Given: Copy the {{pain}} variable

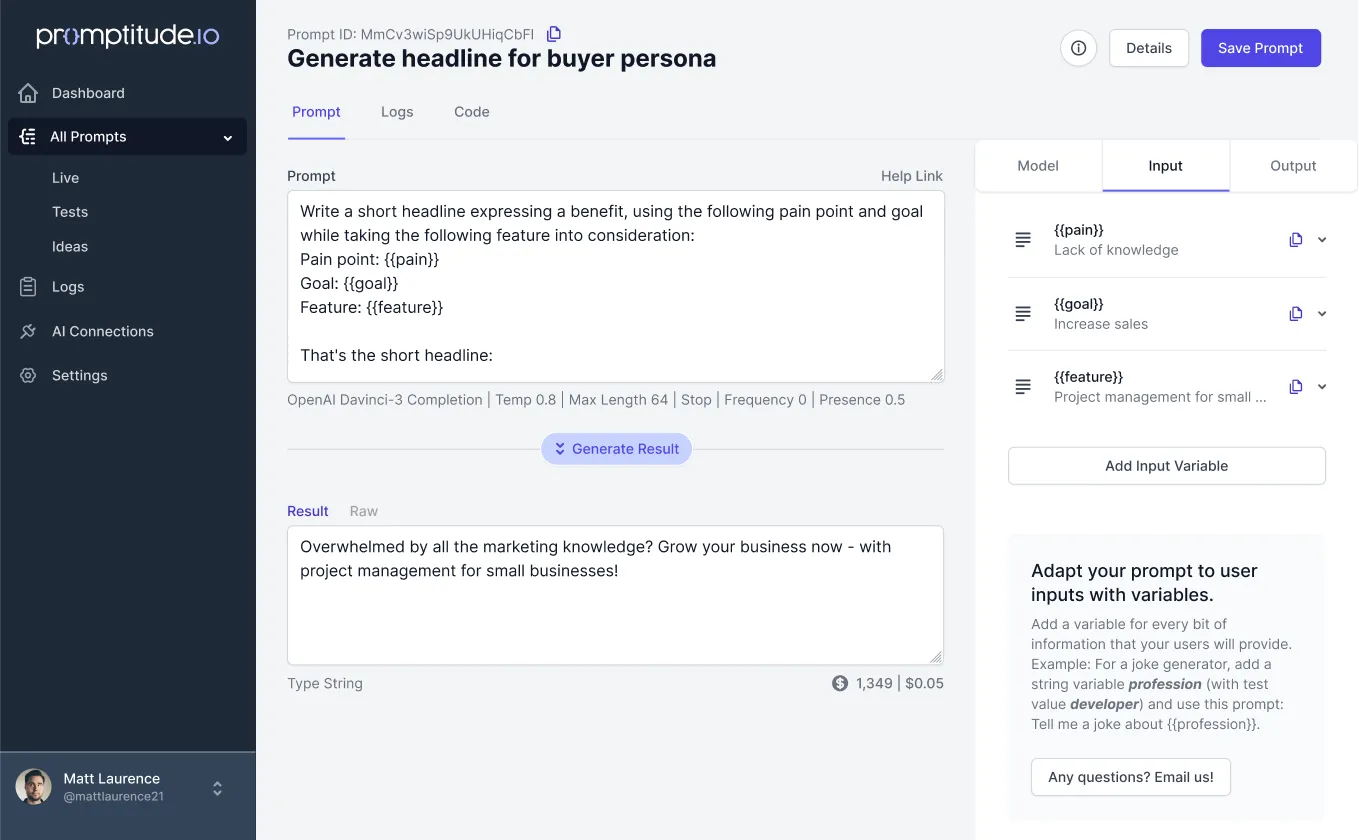Looking at the screenshot, I should tap(1295, 240).
